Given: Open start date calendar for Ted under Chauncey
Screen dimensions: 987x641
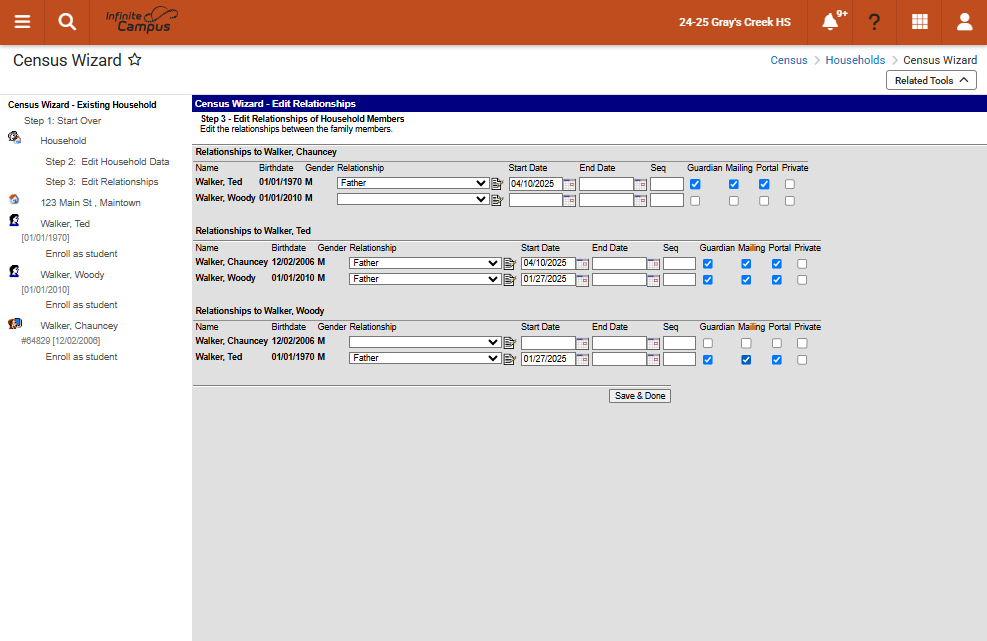Looking at the screenshot, I should (x=569, y=184).
